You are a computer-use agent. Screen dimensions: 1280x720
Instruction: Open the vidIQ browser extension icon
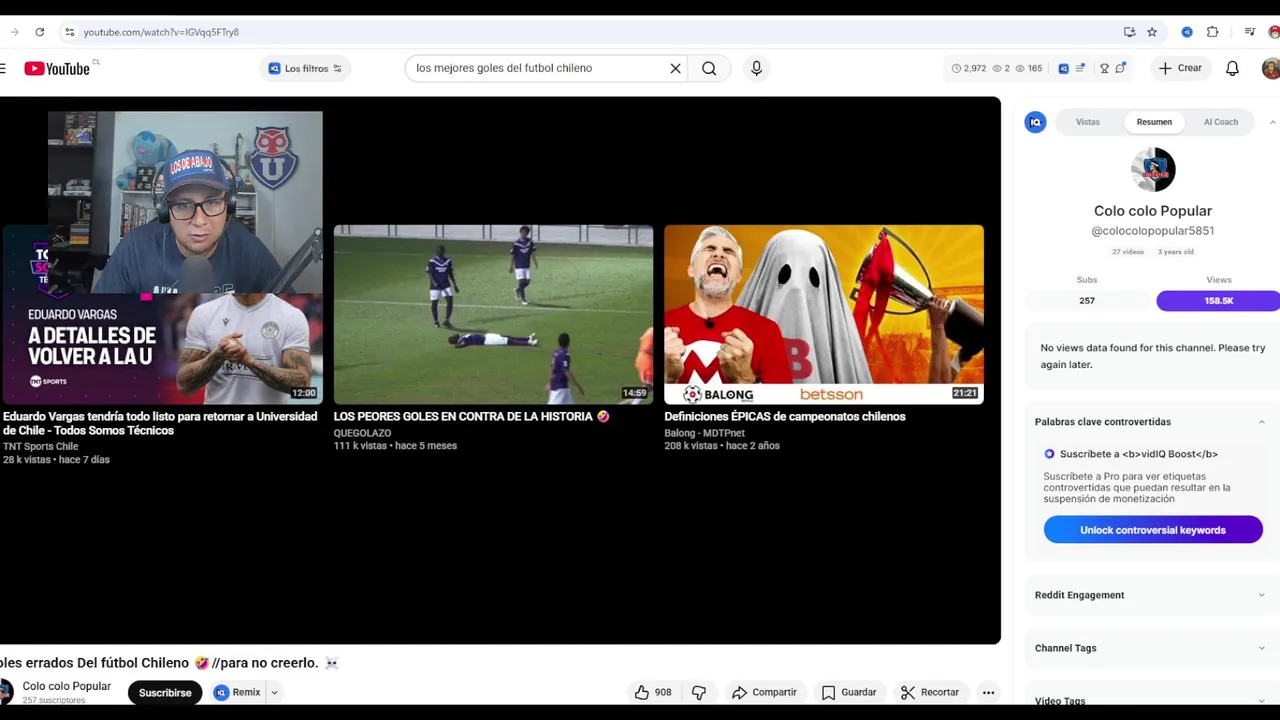click(1187, 32)
